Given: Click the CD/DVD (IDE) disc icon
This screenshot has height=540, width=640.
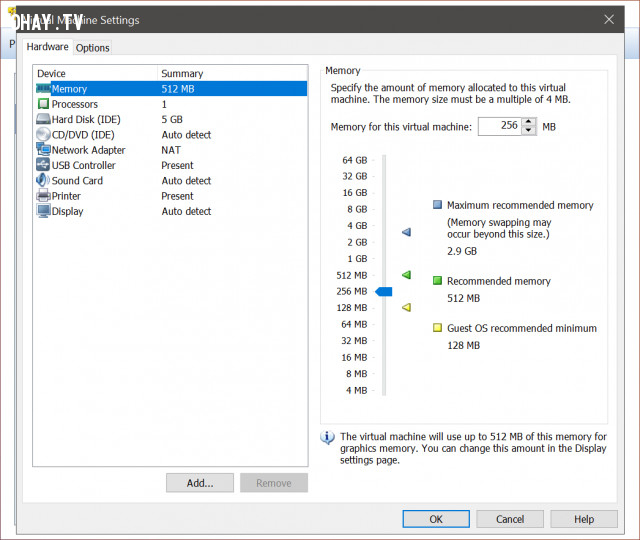Looking at the screenshot, I should (x=43, y=134).
